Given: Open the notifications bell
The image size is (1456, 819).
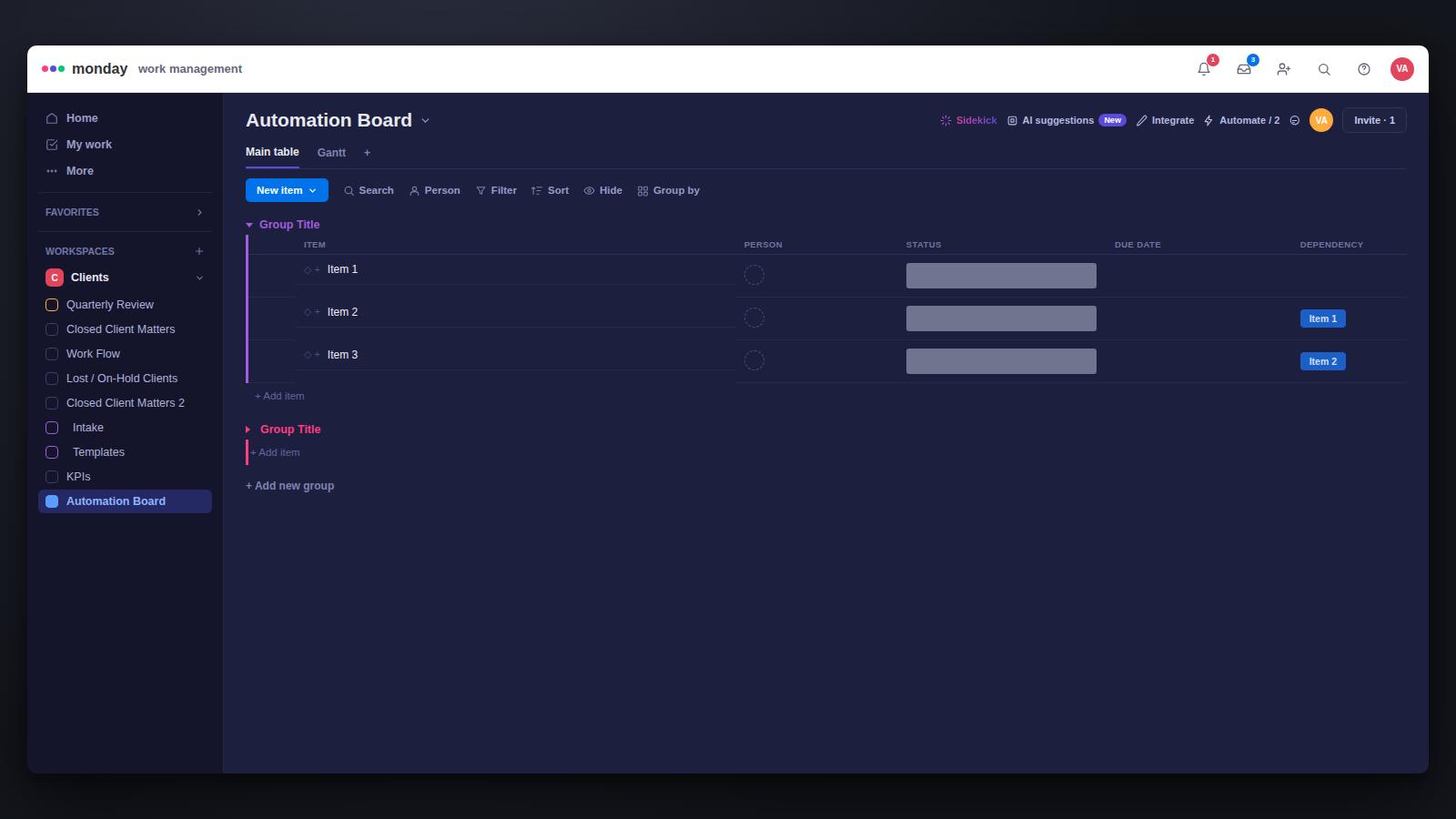Looking at the screenshot, I should tap(1204, 69).
